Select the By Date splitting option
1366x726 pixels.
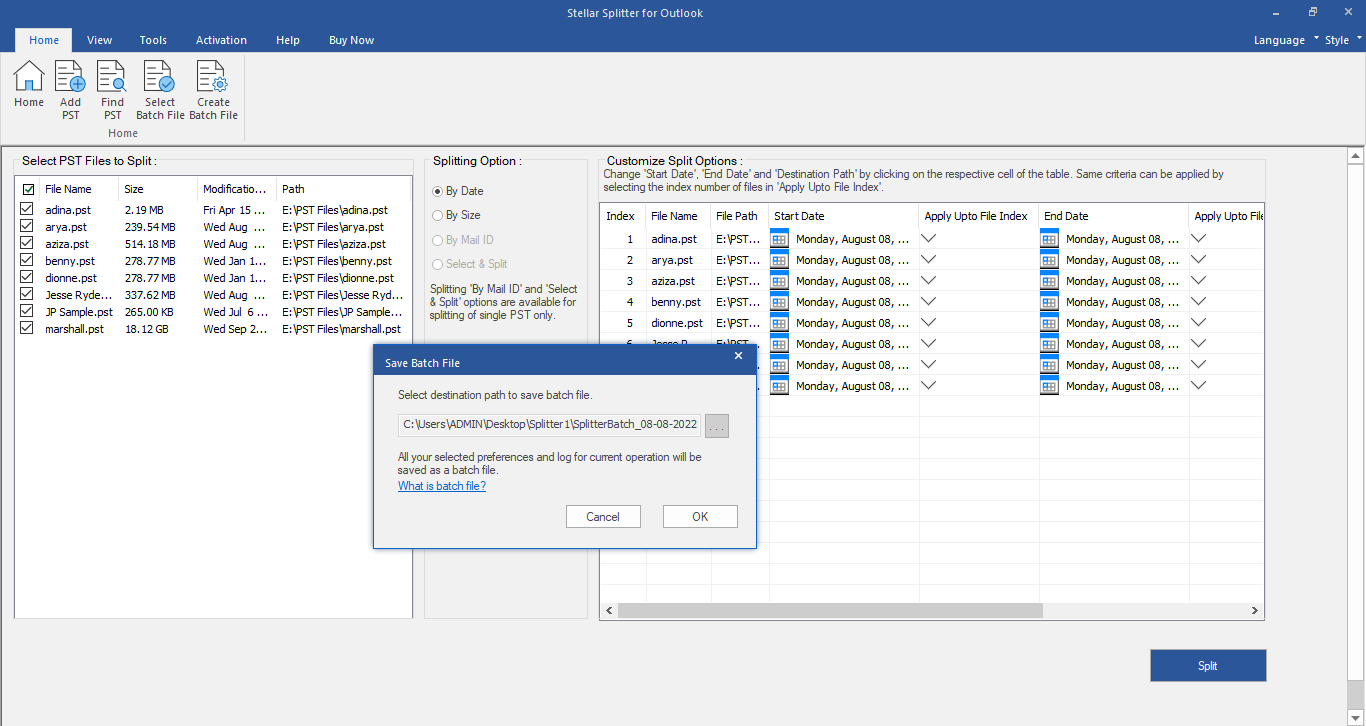pos(458,191)
